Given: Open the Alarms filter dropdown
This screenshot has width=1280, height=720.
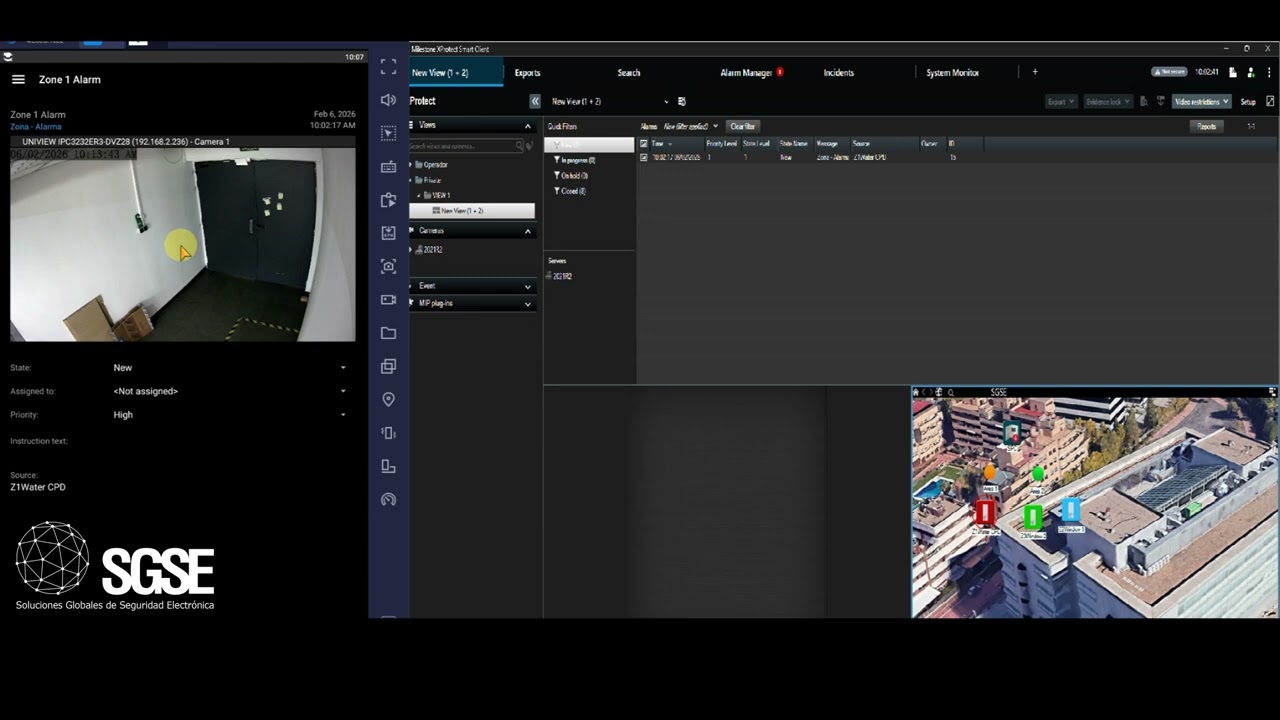Looking at the screenshot, I should [690, 126].
